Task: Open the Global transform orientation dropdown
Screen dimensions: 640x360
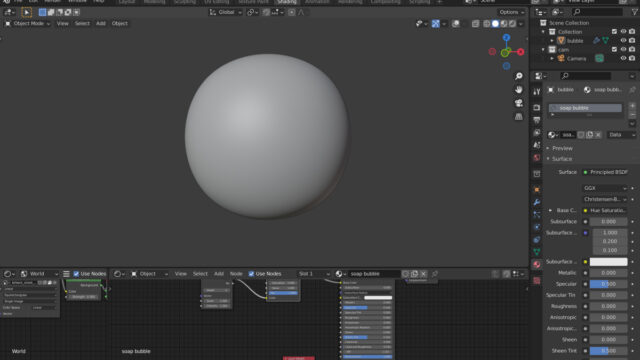Action: 226,12
